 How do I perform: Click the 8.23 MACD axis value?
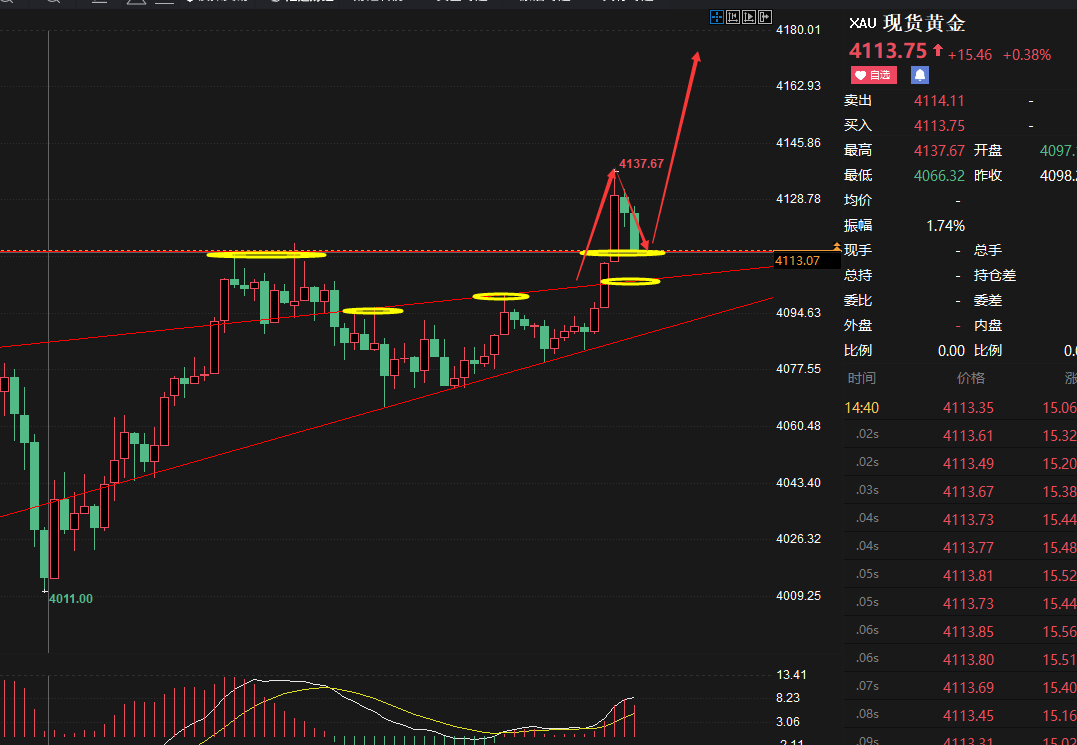coord(788,698)
